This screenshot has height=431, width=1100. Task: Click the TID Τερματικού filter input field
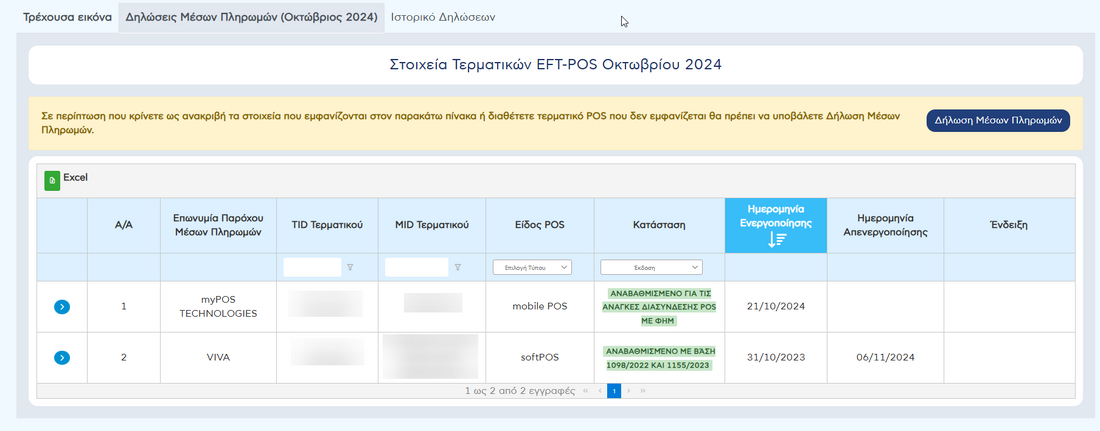tap(312, 267)
